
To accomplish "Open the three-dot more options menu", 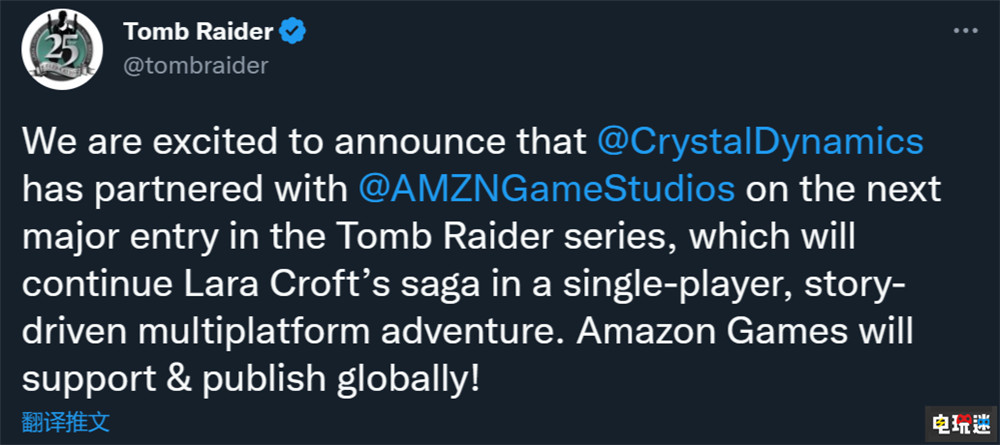I will pyautogui.click(x=967, y=31).
